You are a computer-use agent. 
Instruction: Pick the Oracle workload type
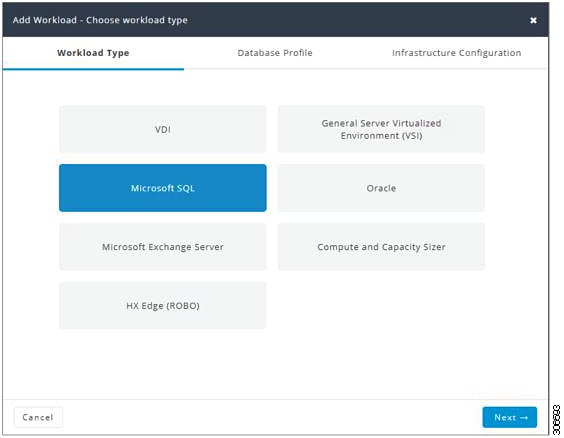pos(381,188)
